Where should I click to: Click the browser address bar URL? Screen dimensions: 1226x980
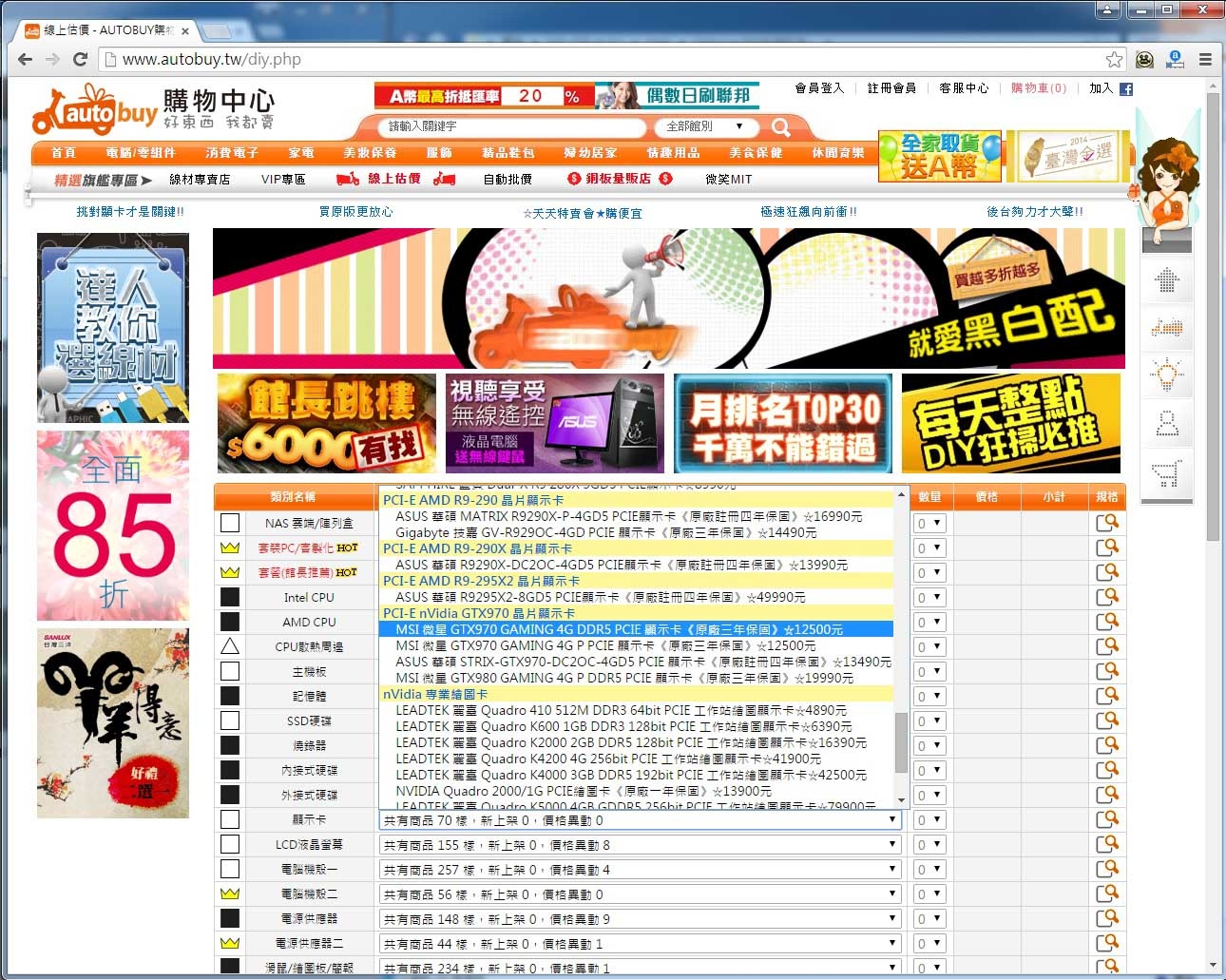click(x=211, y=59)
